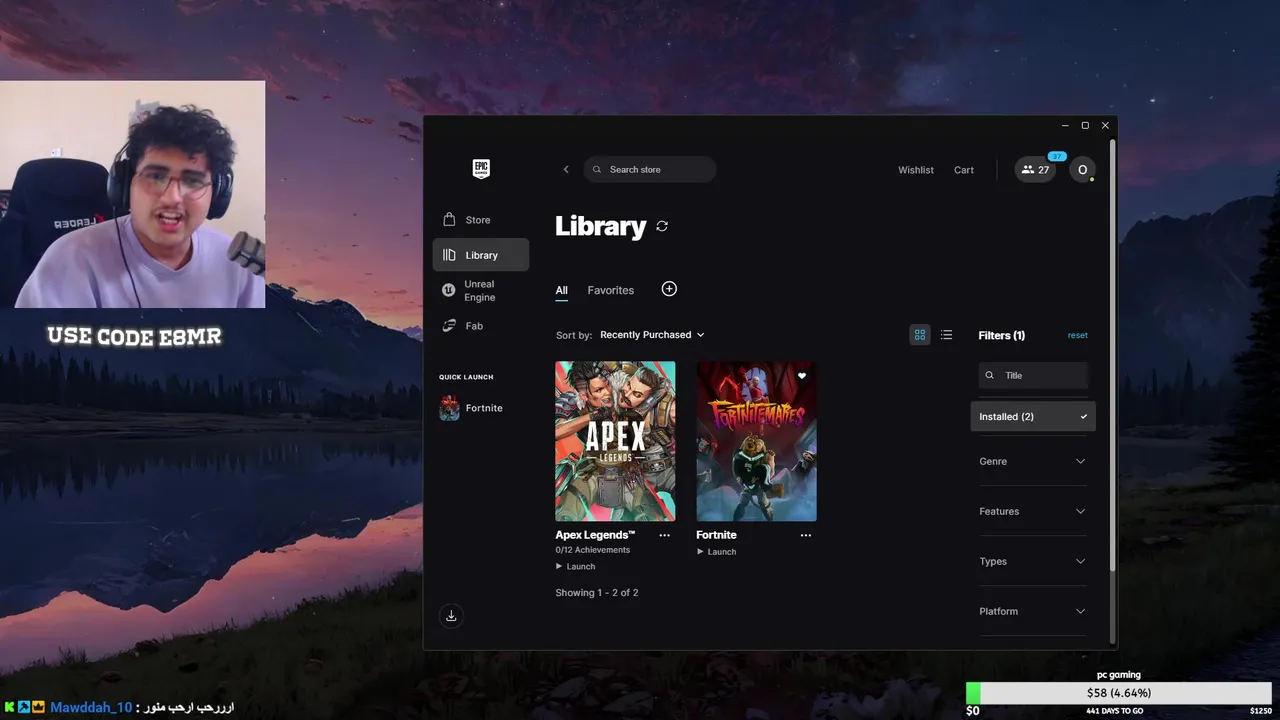Select the All tab
Image resolution: width=1280 pixels, height=720 pixels.
pos(561,290)
